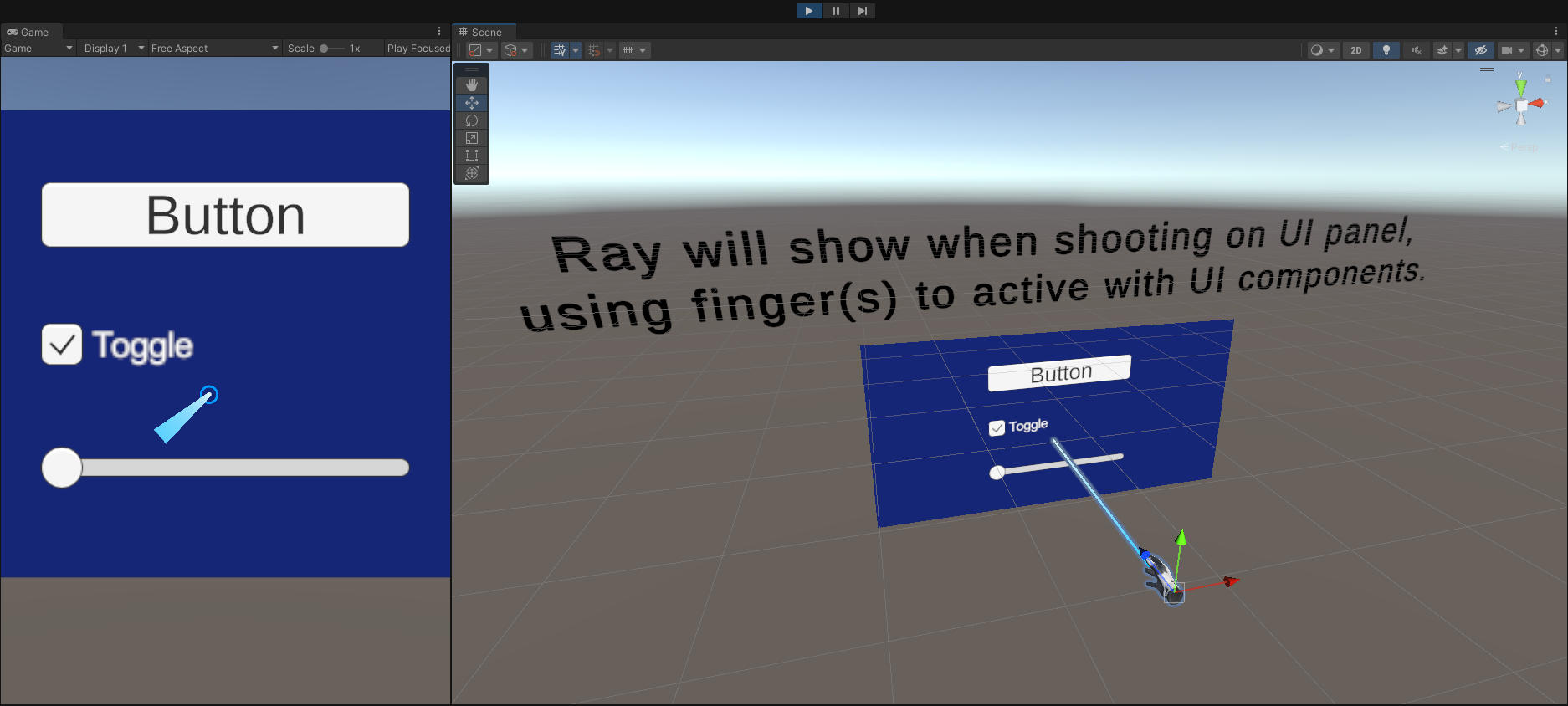
Task: Toggle scene lighting with the lightbulb icon
Action: 1386,50
